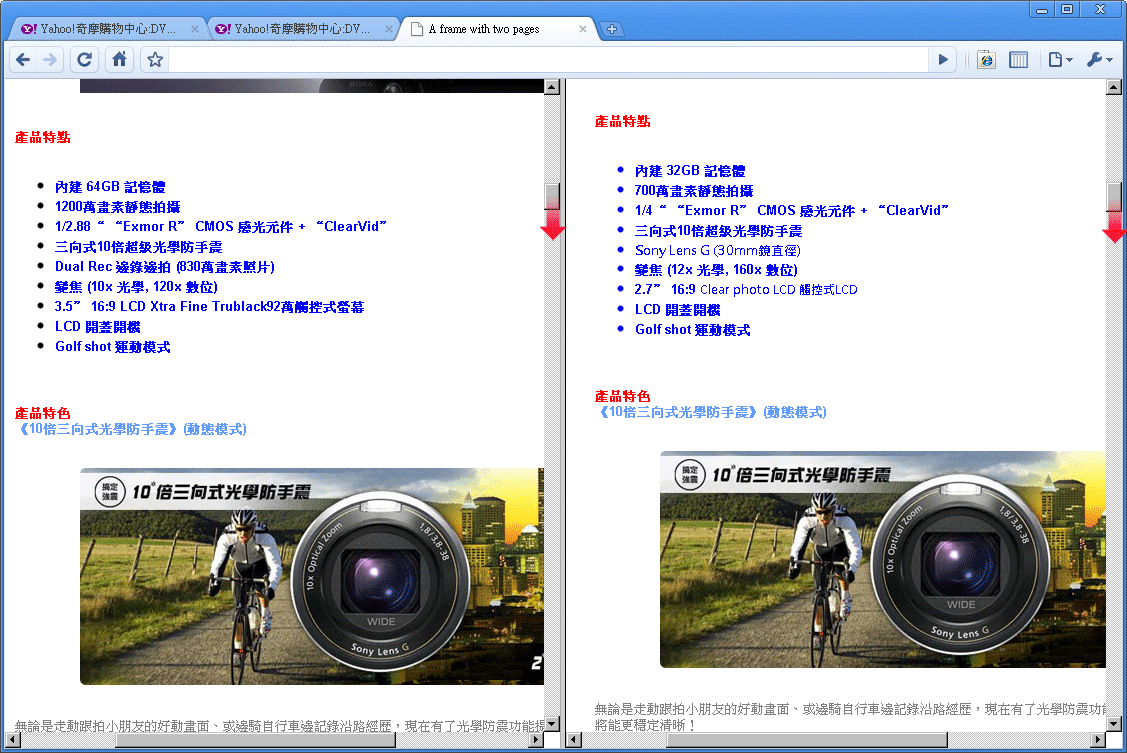This screenshot has width=1127, height=753.
Task: Click the left frame horizontal scrollbar thumb
Action: (x=255, y=739)
